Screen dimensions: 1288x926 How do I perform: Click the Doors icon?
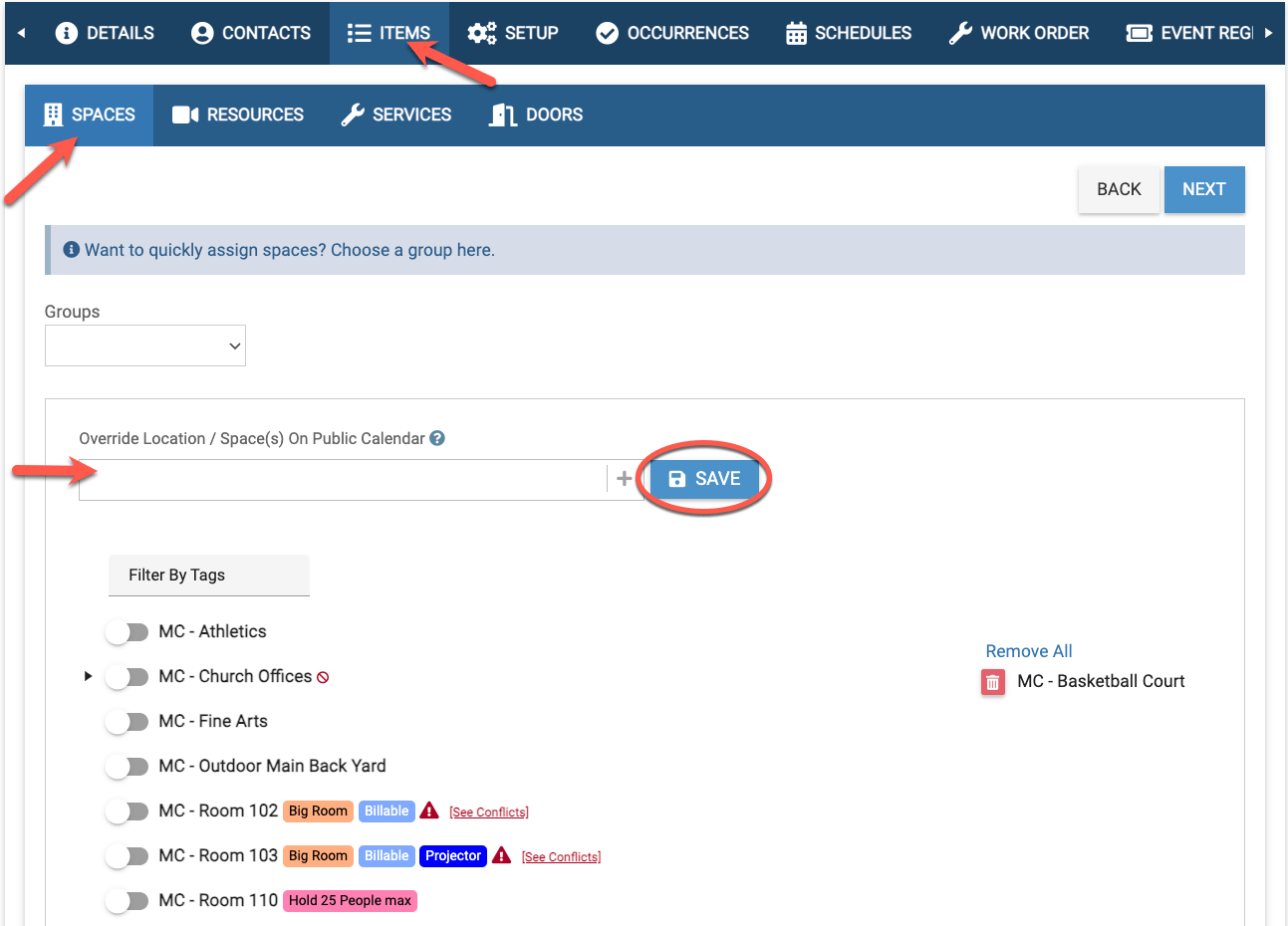500,115
